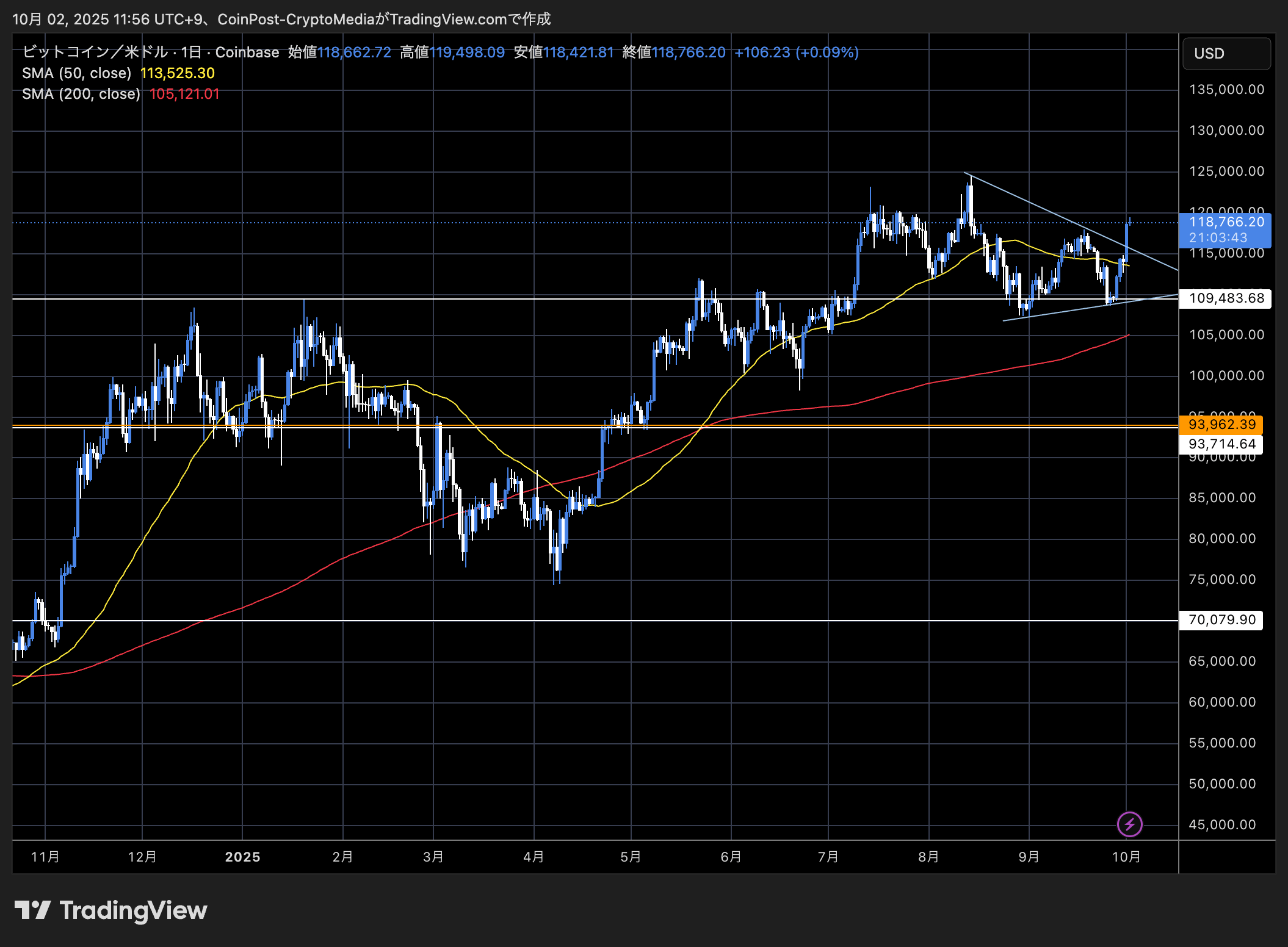Click the price change +106.23 (+0.09%) text

tap(796, 52)
